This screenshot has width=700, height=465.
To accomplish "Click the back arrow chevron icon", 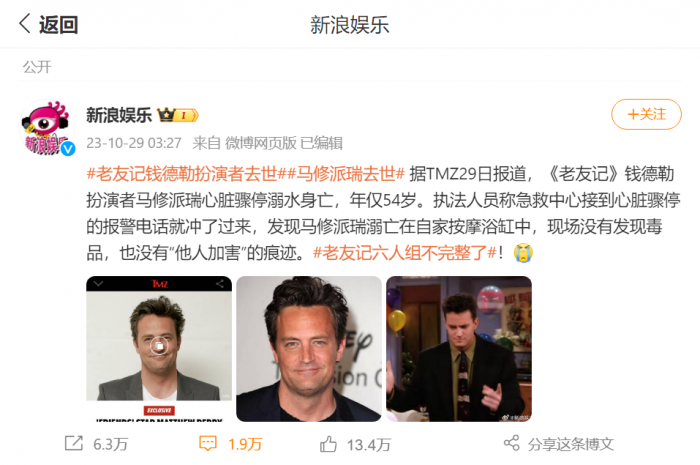I will coord(25,23).
